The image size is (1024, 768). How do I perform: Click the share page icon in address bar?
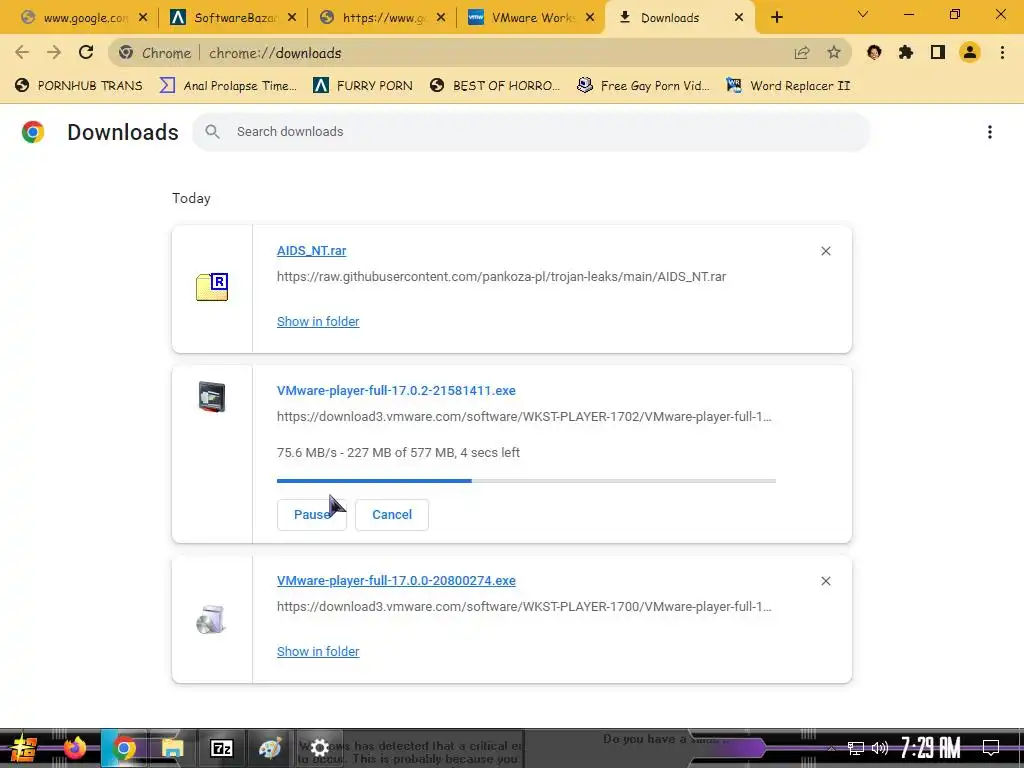click(x=802, y=53)
